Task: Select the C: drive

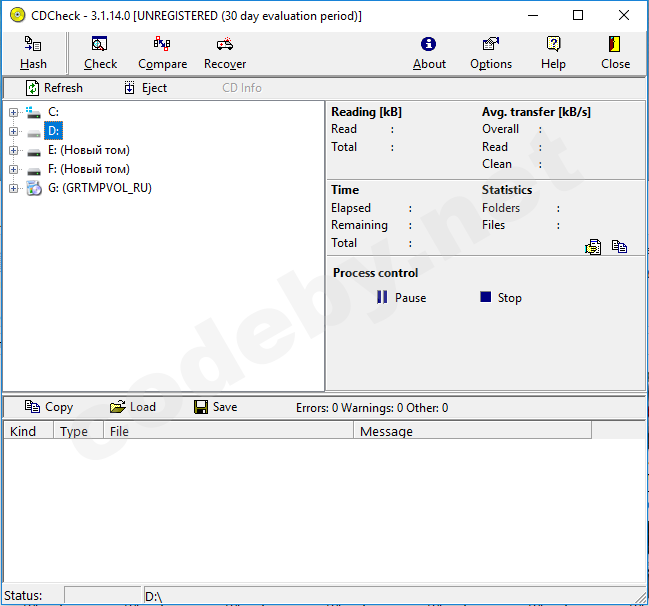Action: coord(53,112)
